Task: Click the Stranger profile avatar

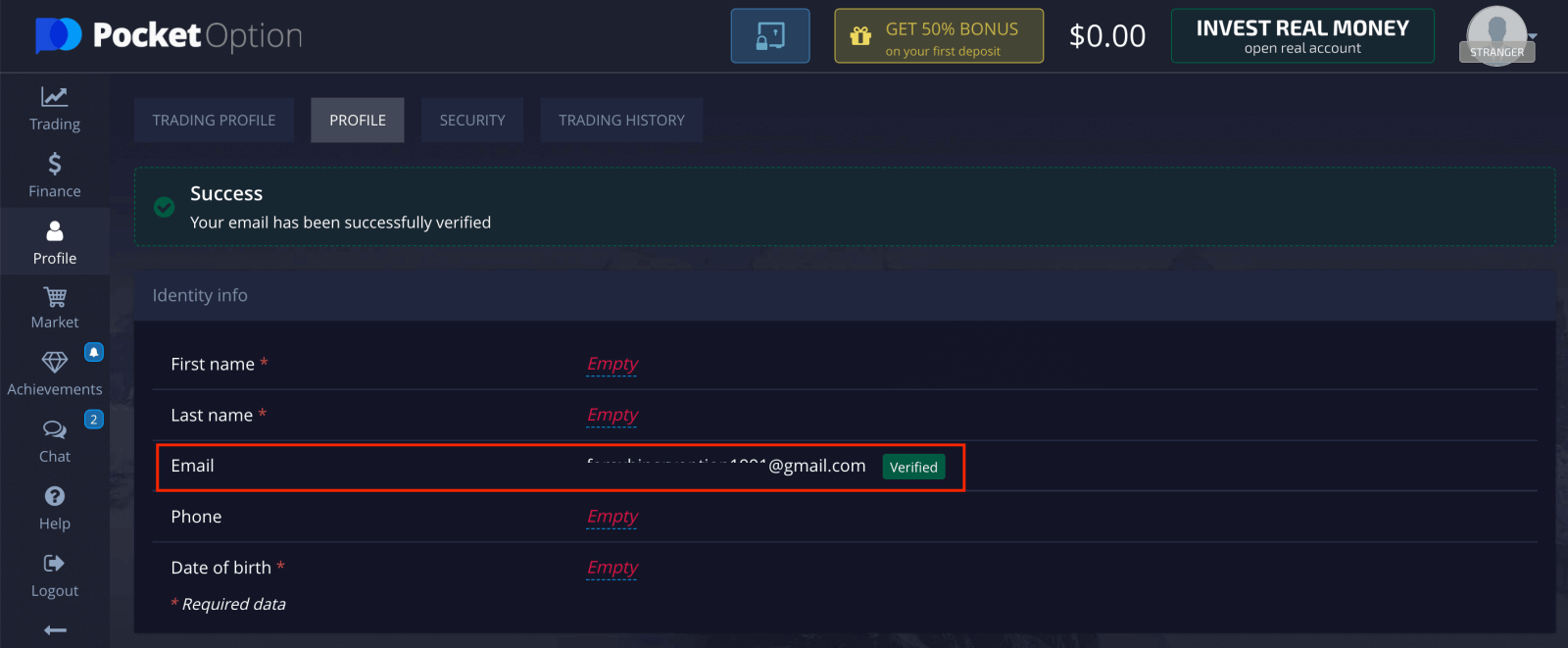Action: coord(1495,34)
